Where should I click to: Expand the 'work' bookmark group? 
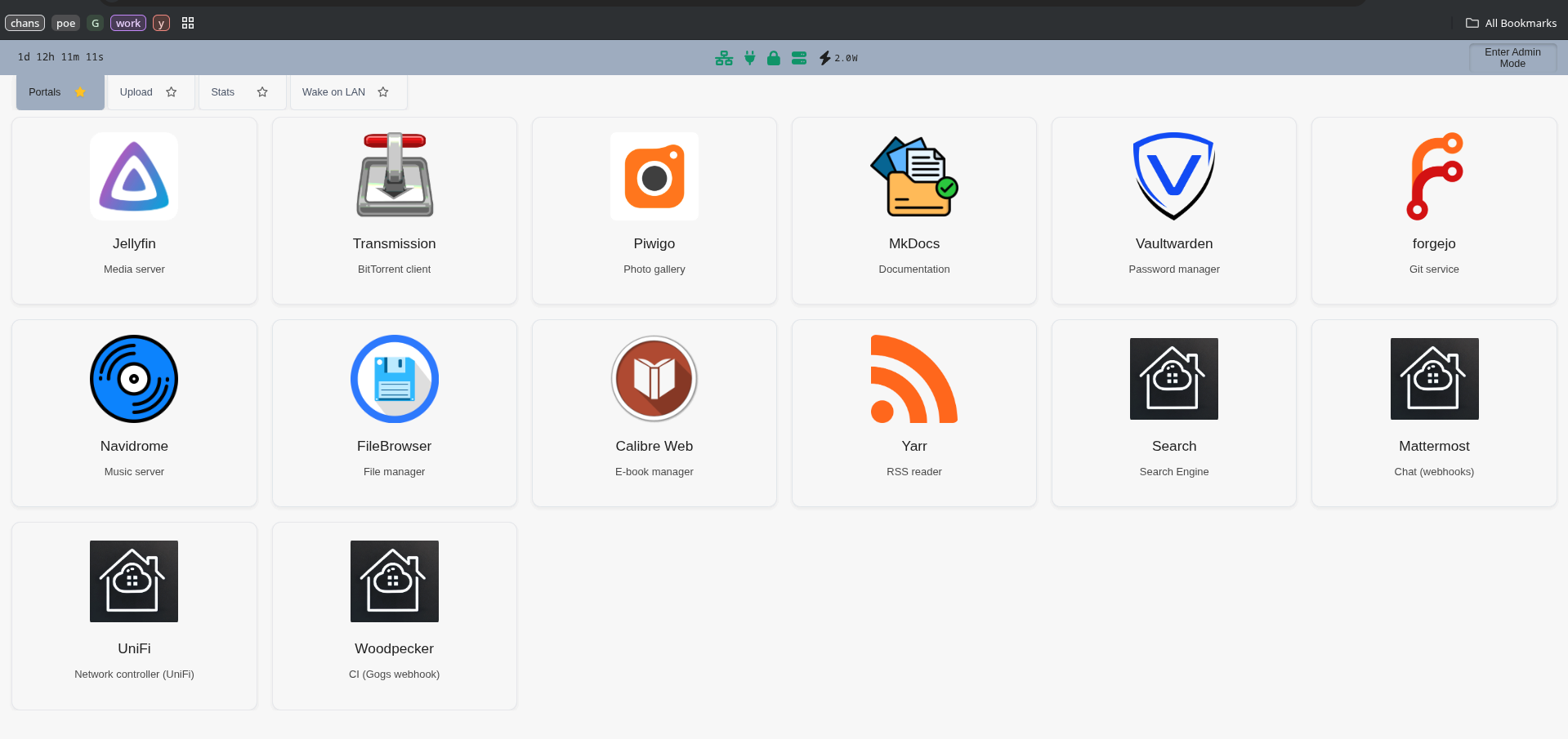[x=128, y=23]
